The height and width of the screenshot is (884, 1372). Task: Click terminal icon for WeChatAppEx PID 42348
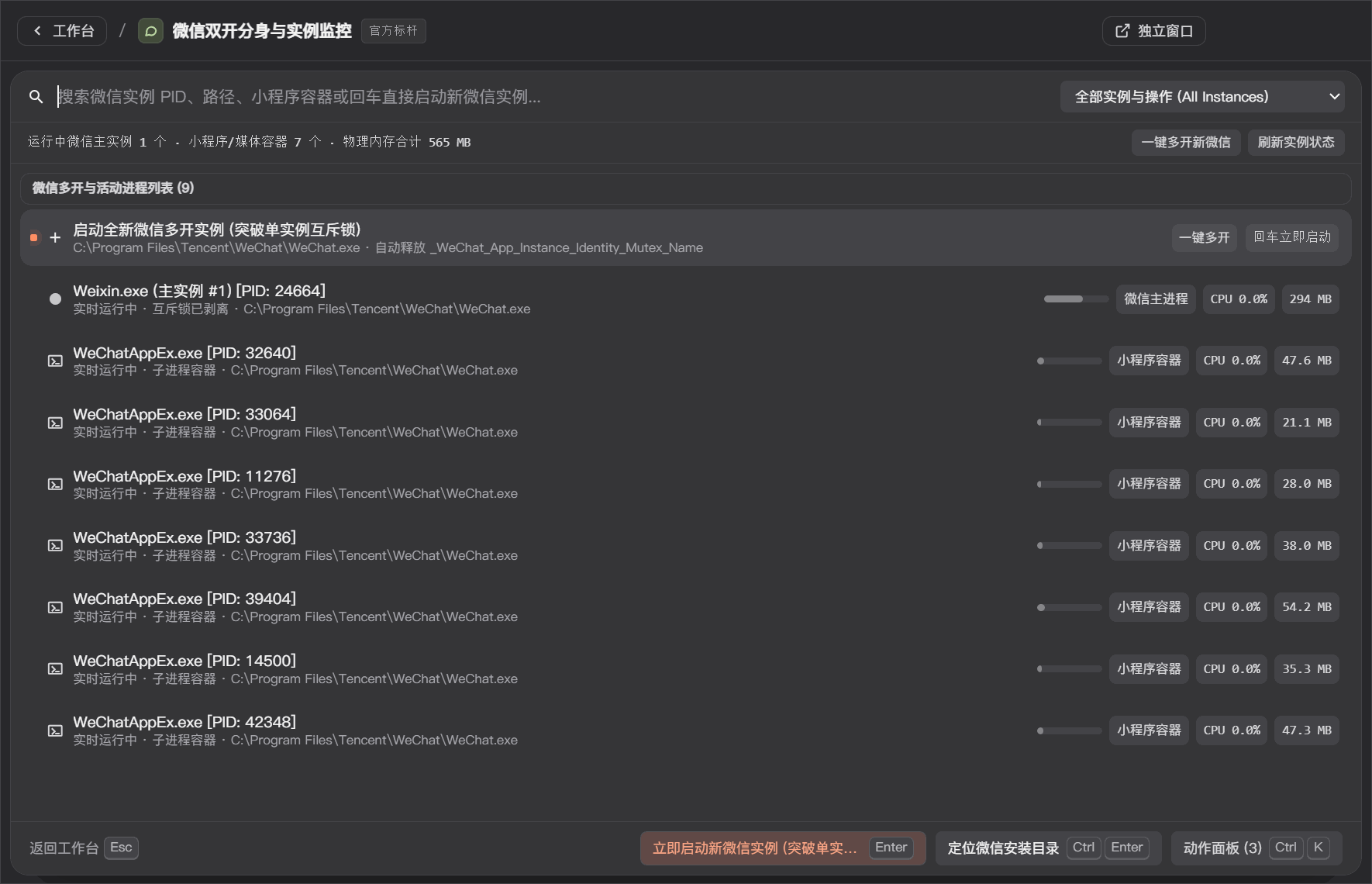tap(55, 730)
